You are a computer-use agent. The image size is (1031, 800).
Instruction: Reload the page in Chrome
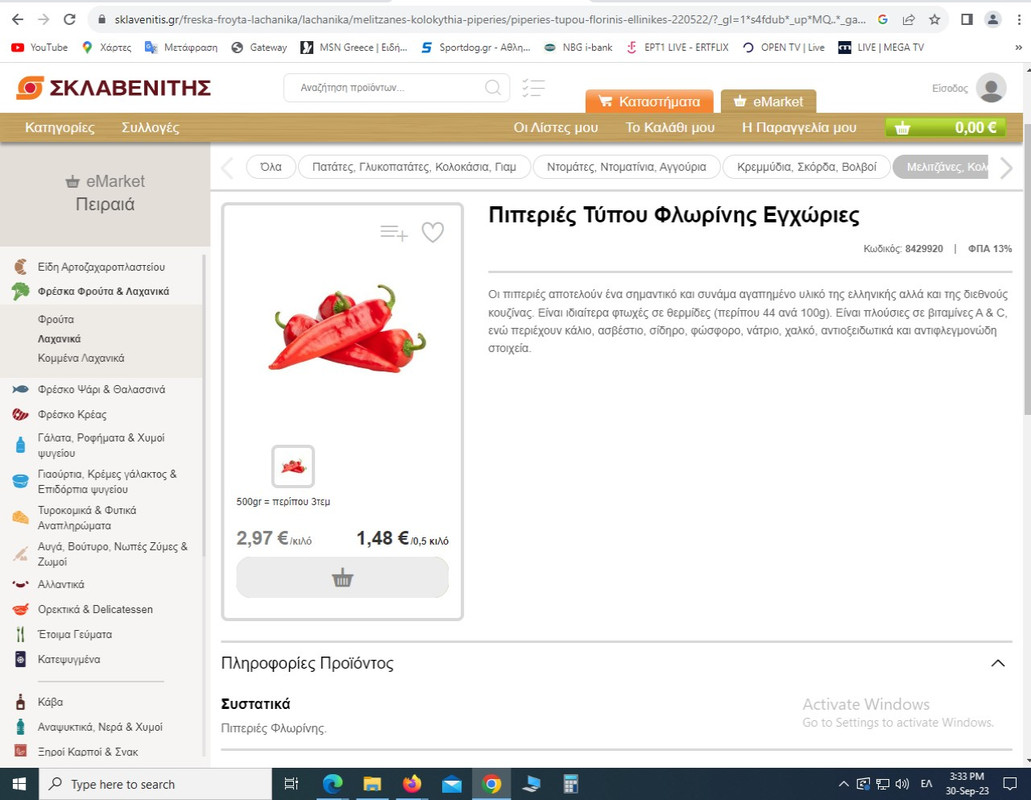69,20
